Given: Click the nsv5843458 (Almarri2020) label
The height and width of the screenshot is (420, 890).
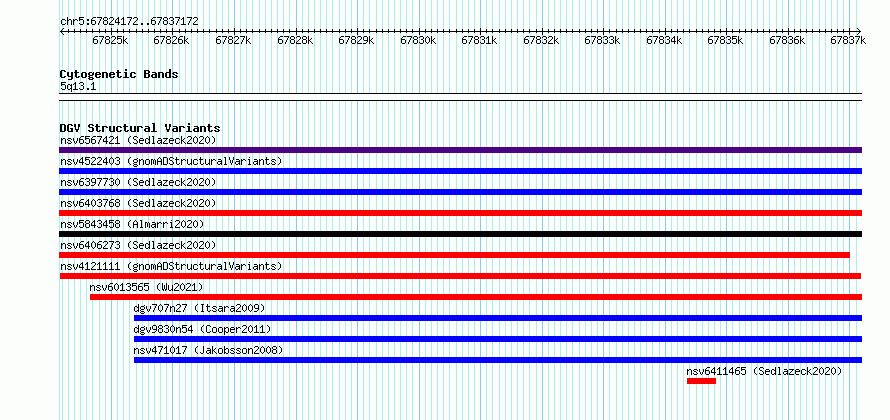Looking at the screenshot, I should (132, 224).
